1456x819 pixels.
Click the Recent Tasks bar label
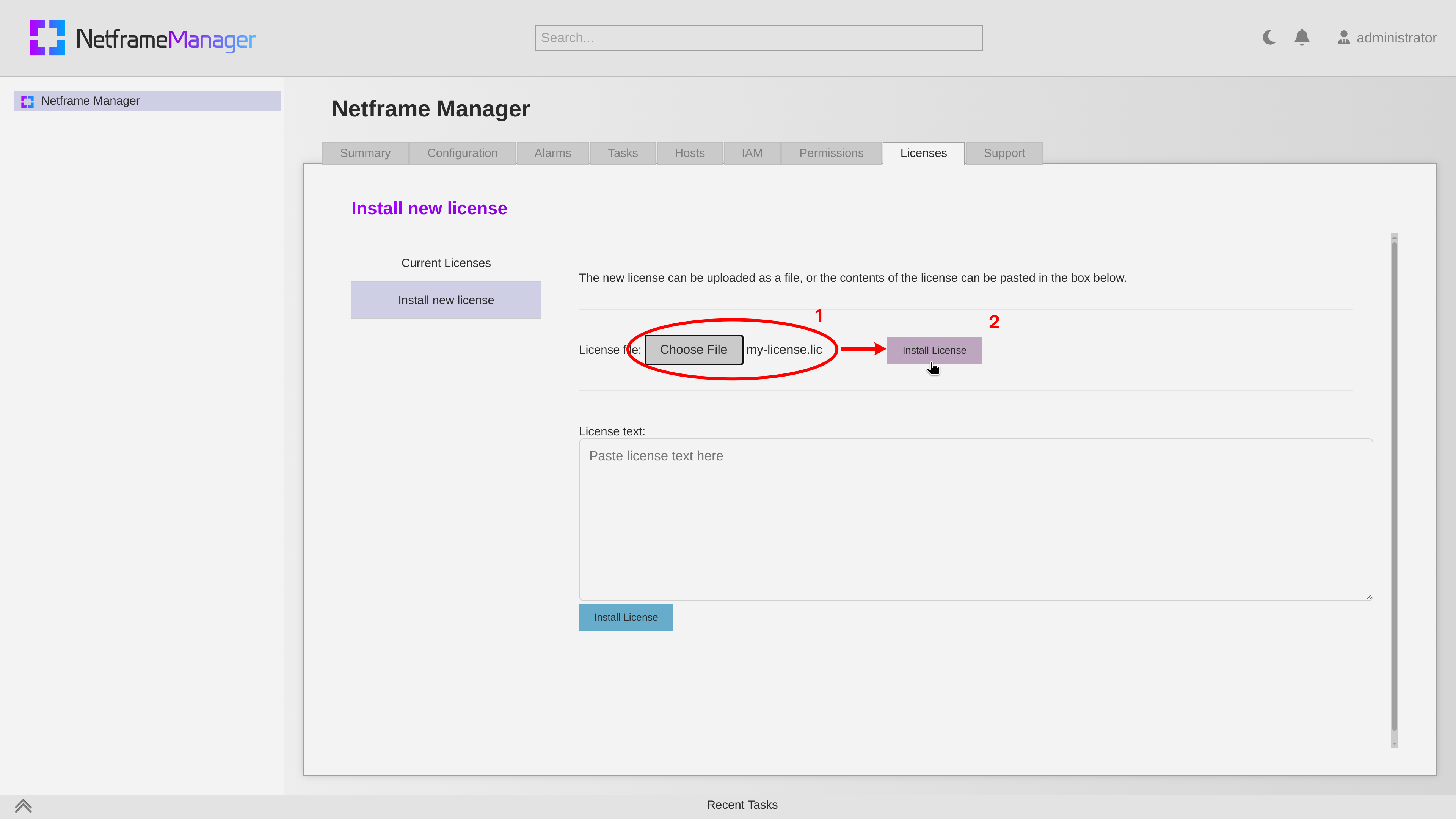pos(742,805)
